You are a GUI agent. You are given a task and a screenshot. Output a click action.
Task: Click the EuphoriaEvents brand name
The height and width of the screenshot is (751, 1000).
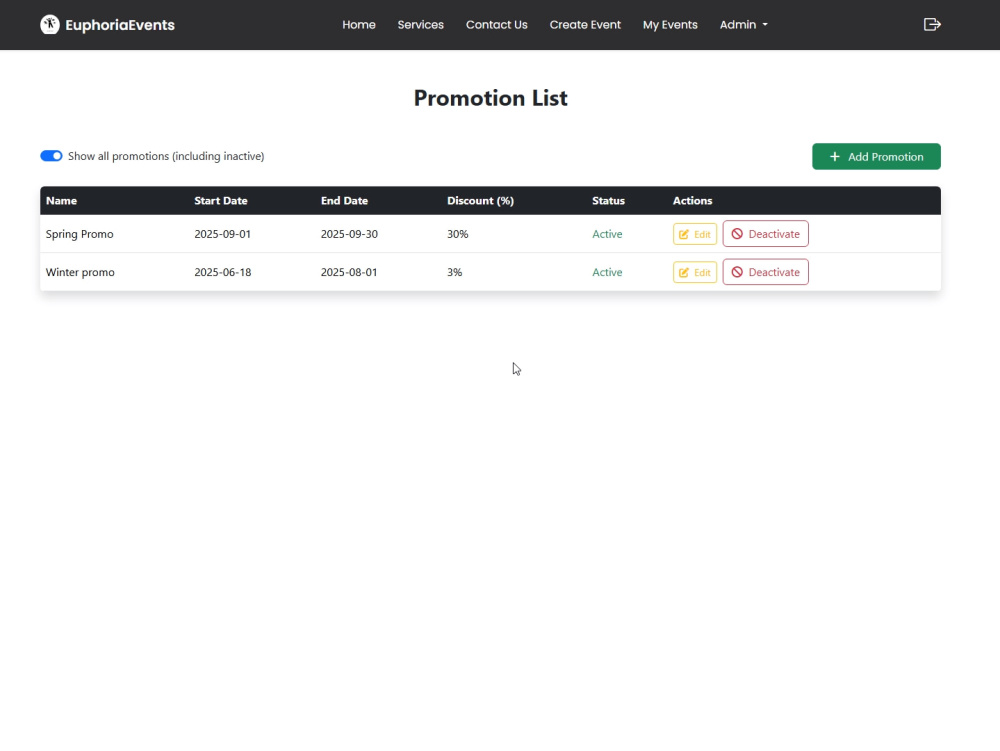120,25
